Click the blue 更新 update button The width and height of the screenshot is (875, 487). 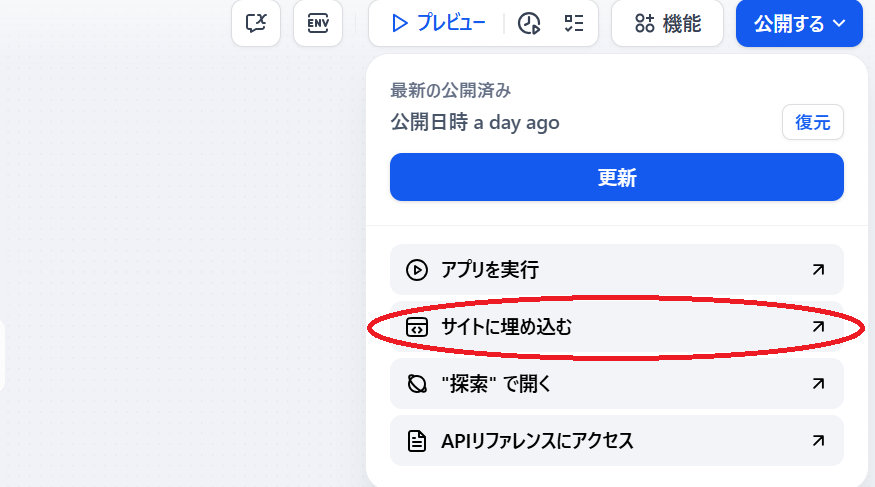pos(617,177)
